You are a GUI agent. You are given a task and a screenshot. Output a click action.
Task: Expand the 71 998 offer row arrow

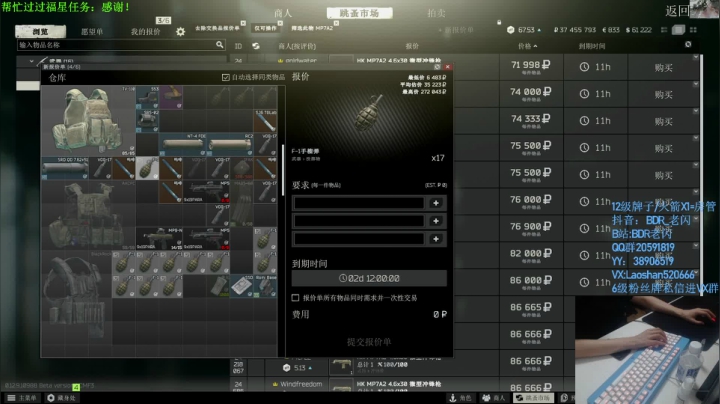(x=696, y=57)
